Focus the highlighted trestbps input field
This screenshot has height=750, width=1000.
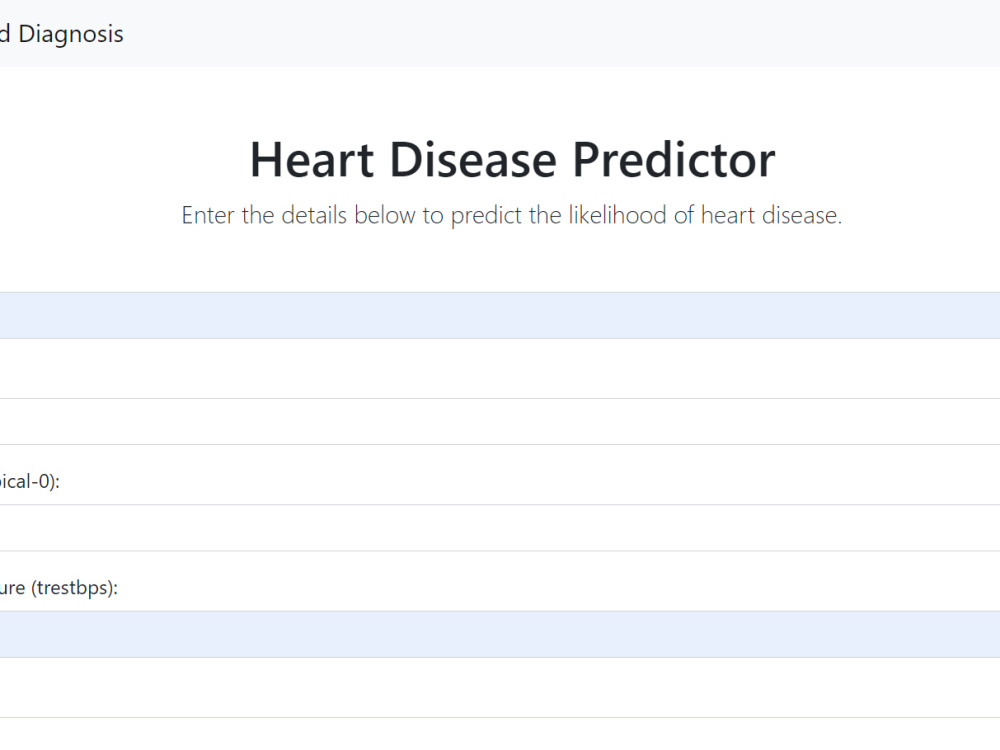point(500,635)
